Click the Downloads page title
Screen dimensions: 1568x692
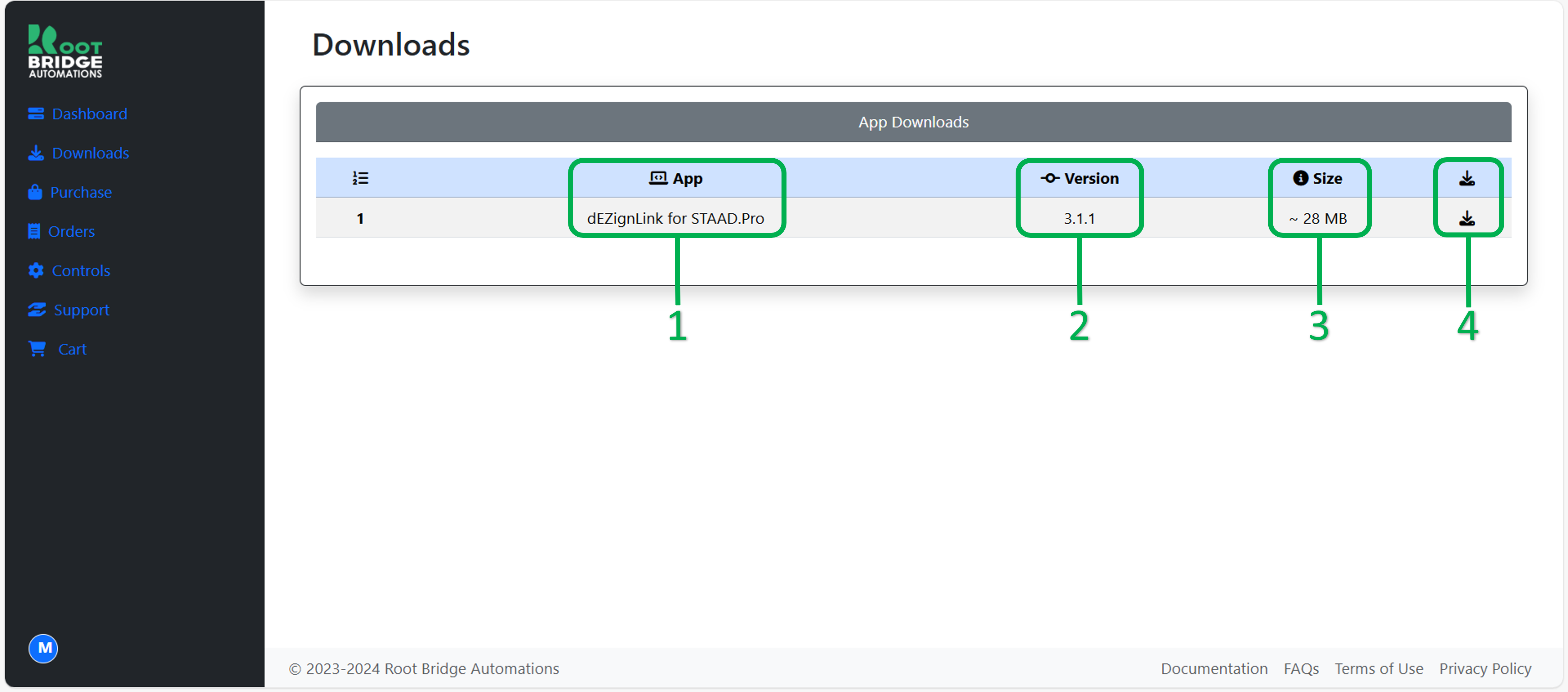(391, 45)
